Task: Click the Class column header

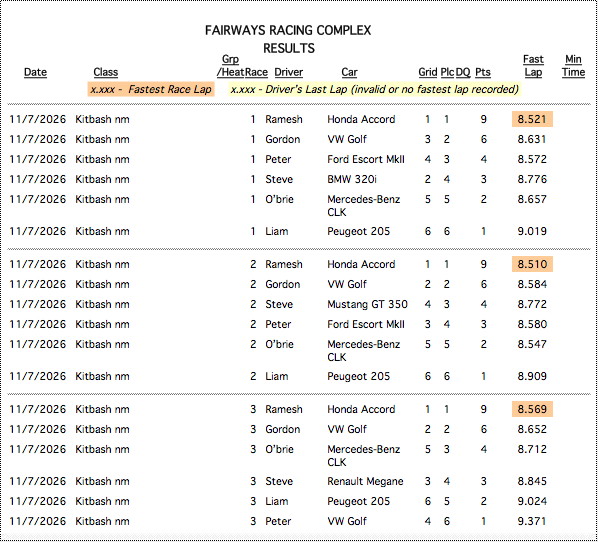Action: [106, 72]
